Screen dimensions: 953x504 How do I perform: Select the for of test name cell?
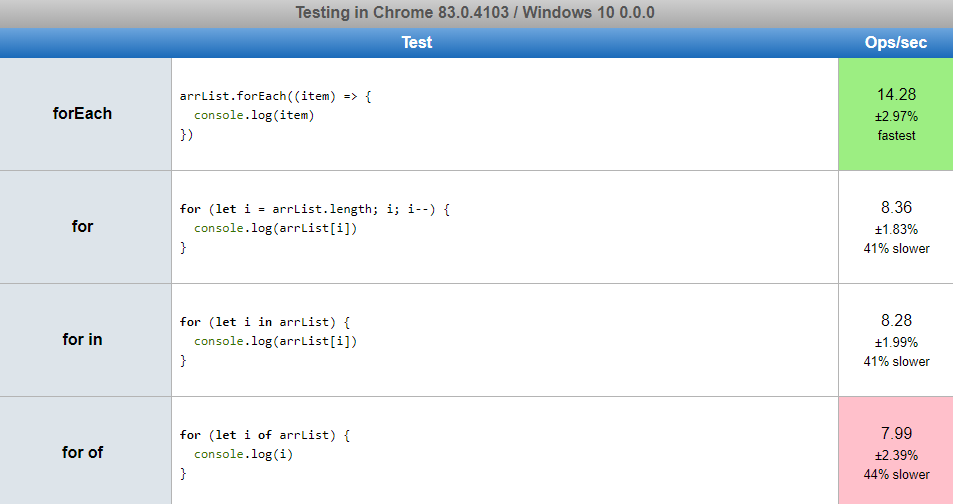tap(86, 450)
